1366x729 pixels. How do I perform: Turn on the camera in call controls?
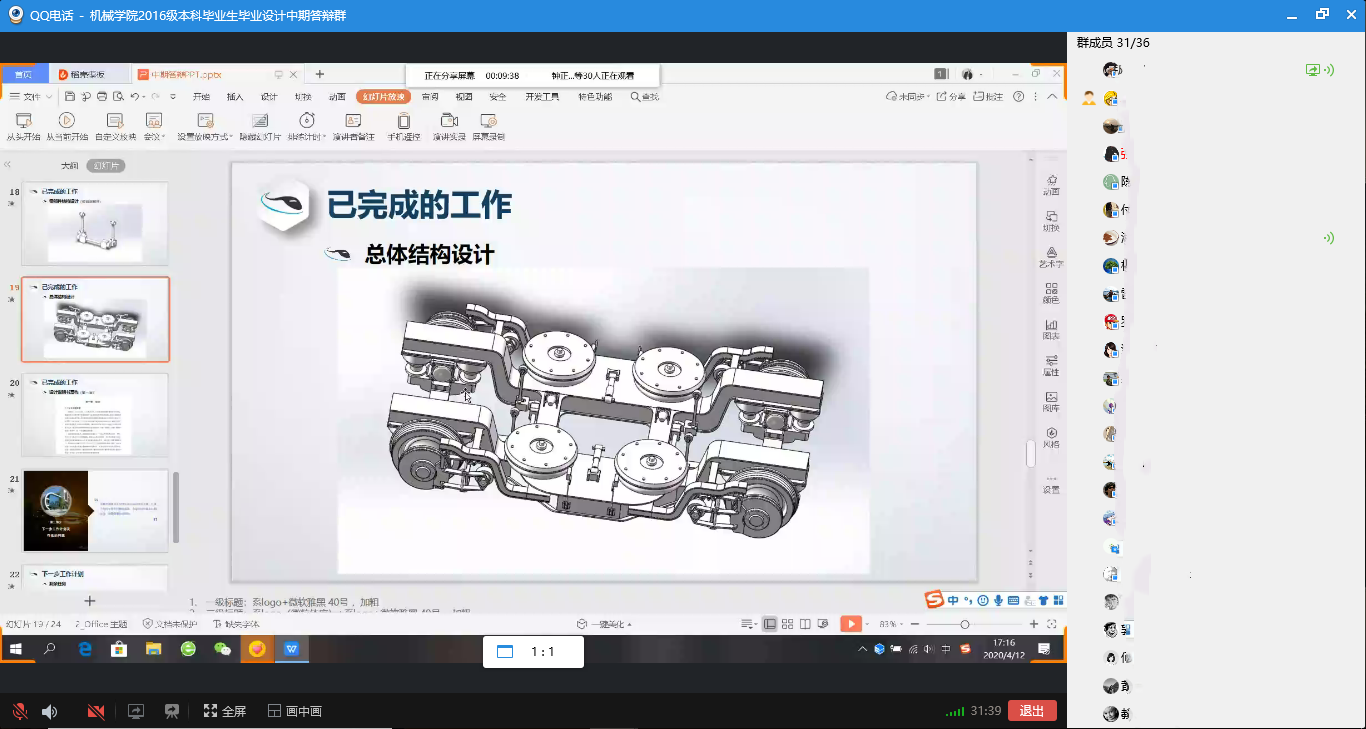point(96,711)
